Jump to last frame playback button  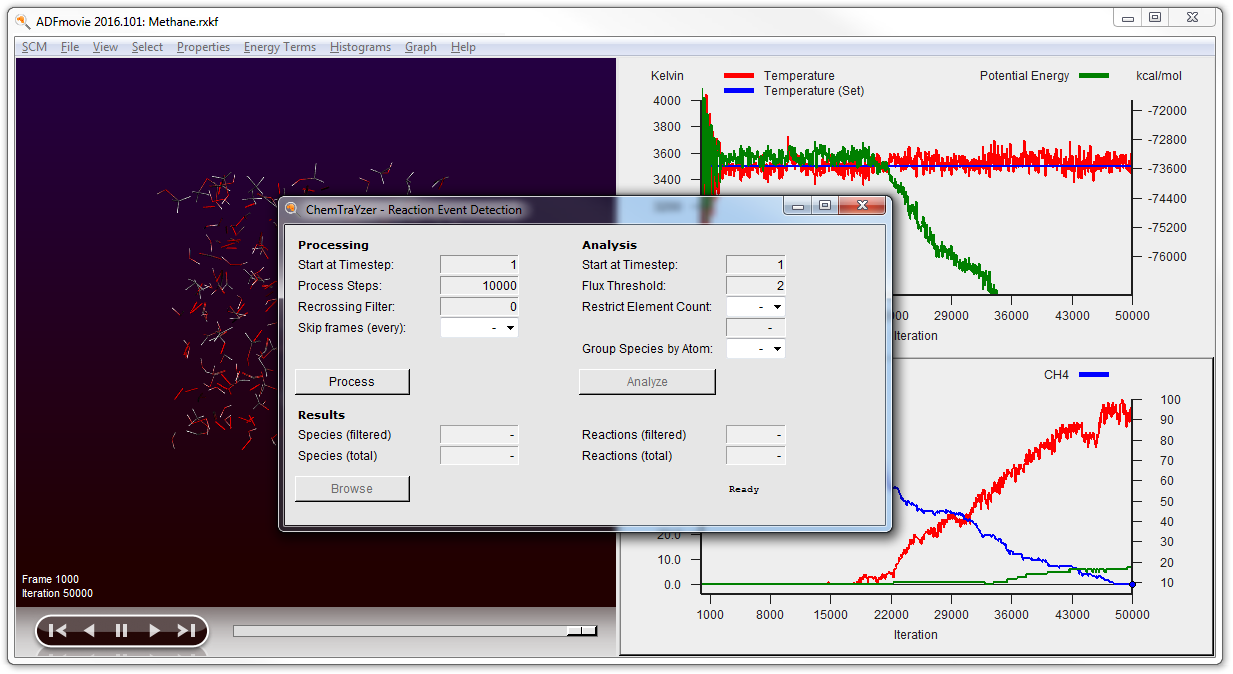pos(186,630)
